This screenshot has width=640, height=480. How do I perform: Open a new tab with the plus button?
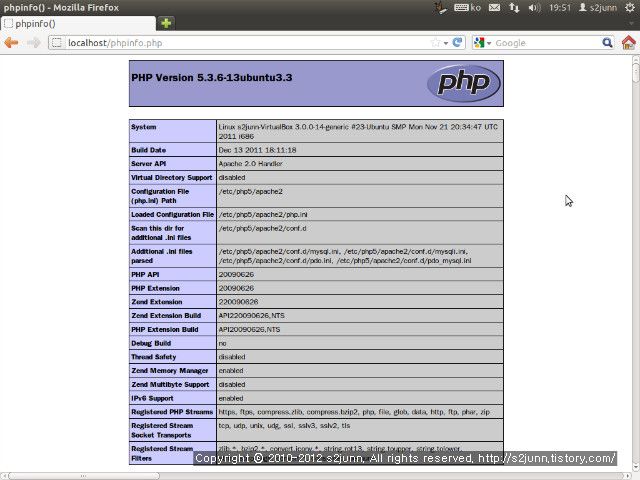click(x=166, y=23)
